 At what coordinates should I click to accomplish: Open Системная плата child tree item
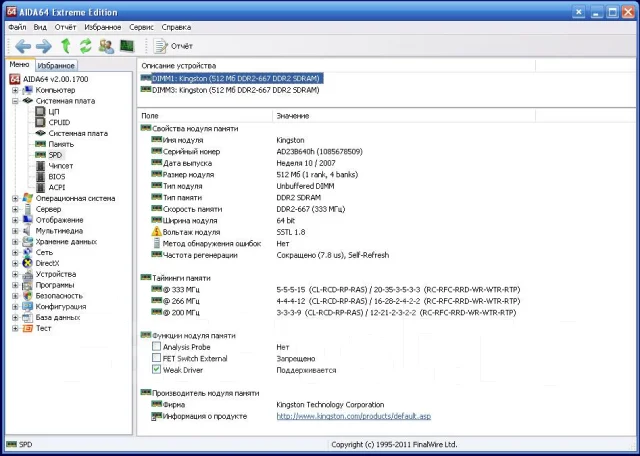78,133
